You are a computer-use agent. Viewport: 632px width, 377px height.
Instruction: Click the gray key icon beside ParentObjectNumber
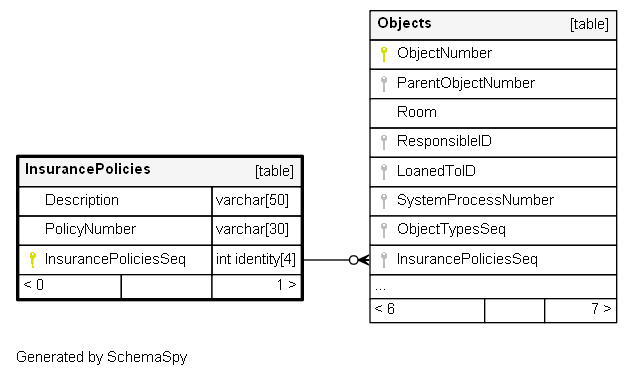coord(384,84)
